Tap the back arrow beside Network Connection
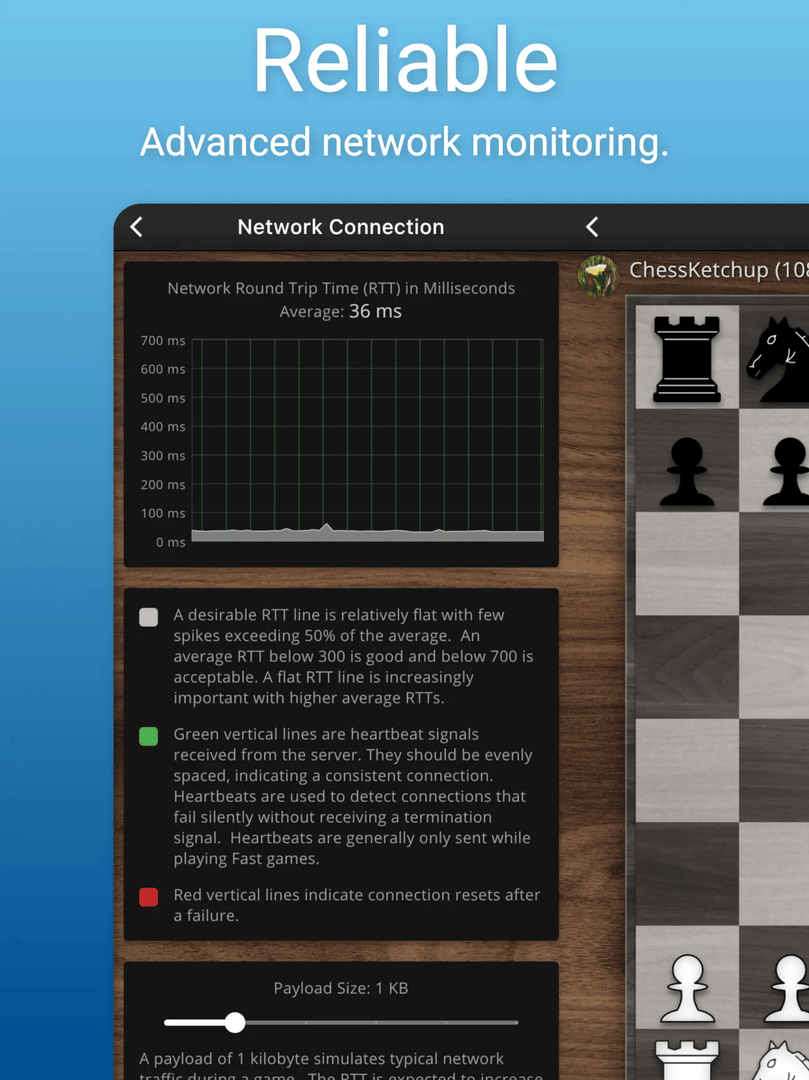Screen dimensions: 809x1080 (x=137, y=227)
